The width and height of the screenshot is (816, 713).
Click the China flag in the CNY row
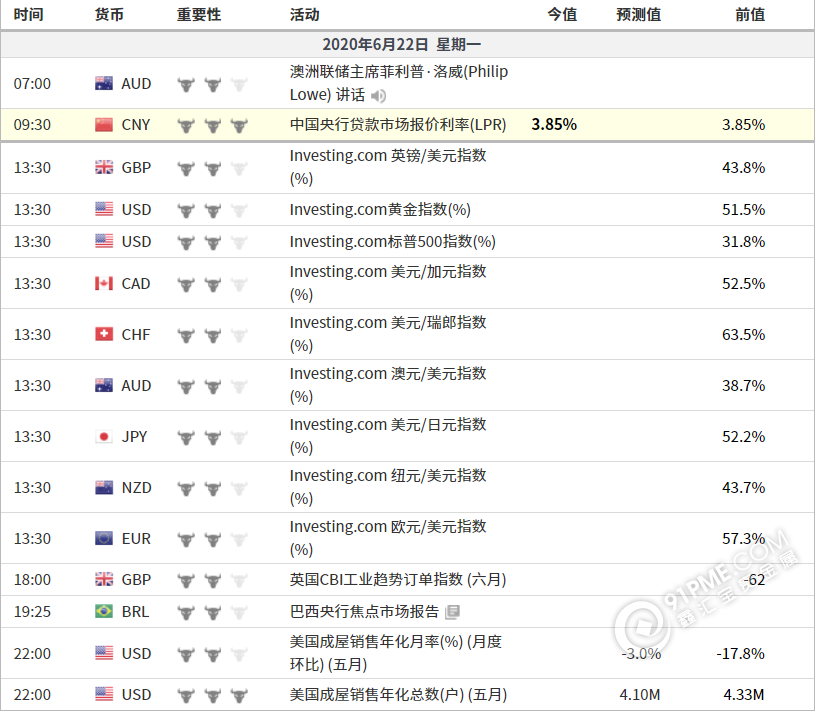(x=104, y=125)
